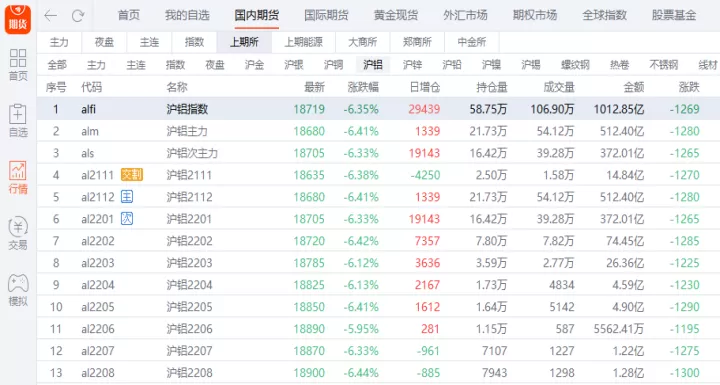Filter by 沪镍 product
This screenshot has height=385, width=720.
point(491,65)
